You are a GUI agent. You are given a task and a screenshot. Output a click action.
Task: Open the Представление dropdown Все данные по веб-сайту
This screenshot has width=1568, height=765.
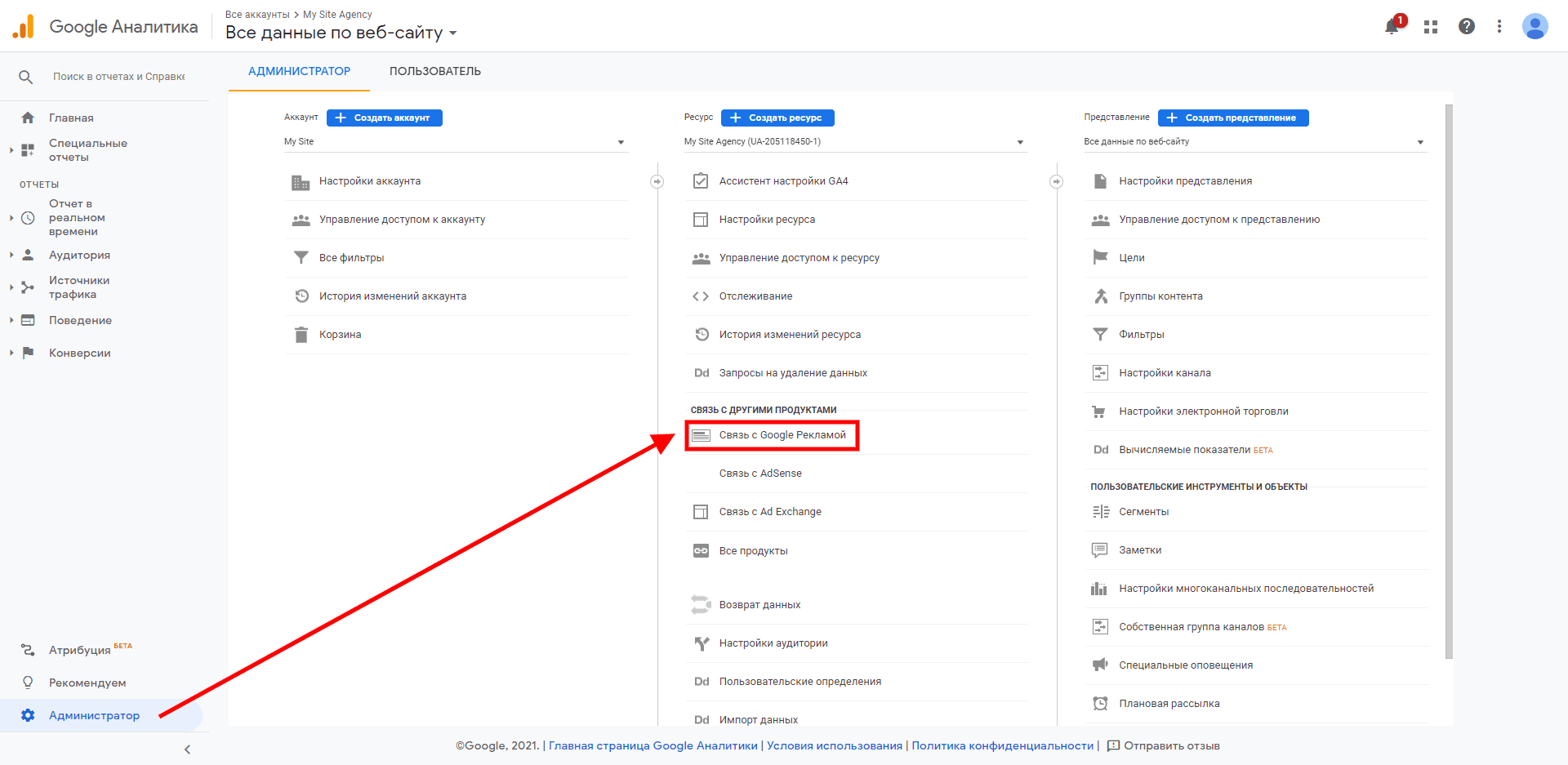[1255, 142]
